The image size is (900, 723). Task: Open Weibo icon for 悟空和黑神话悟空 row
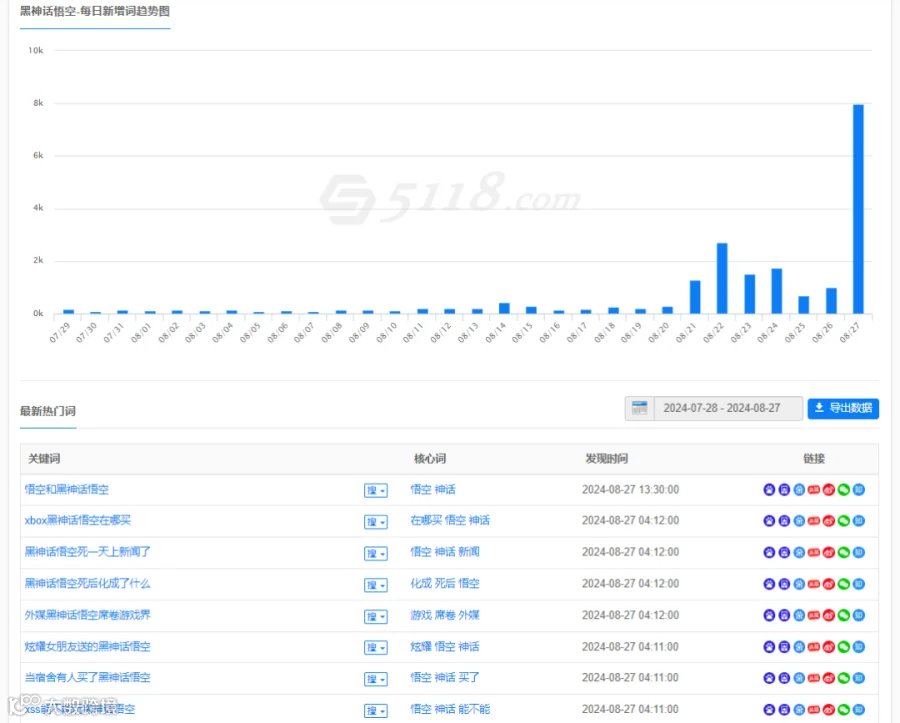coord(829,489)
